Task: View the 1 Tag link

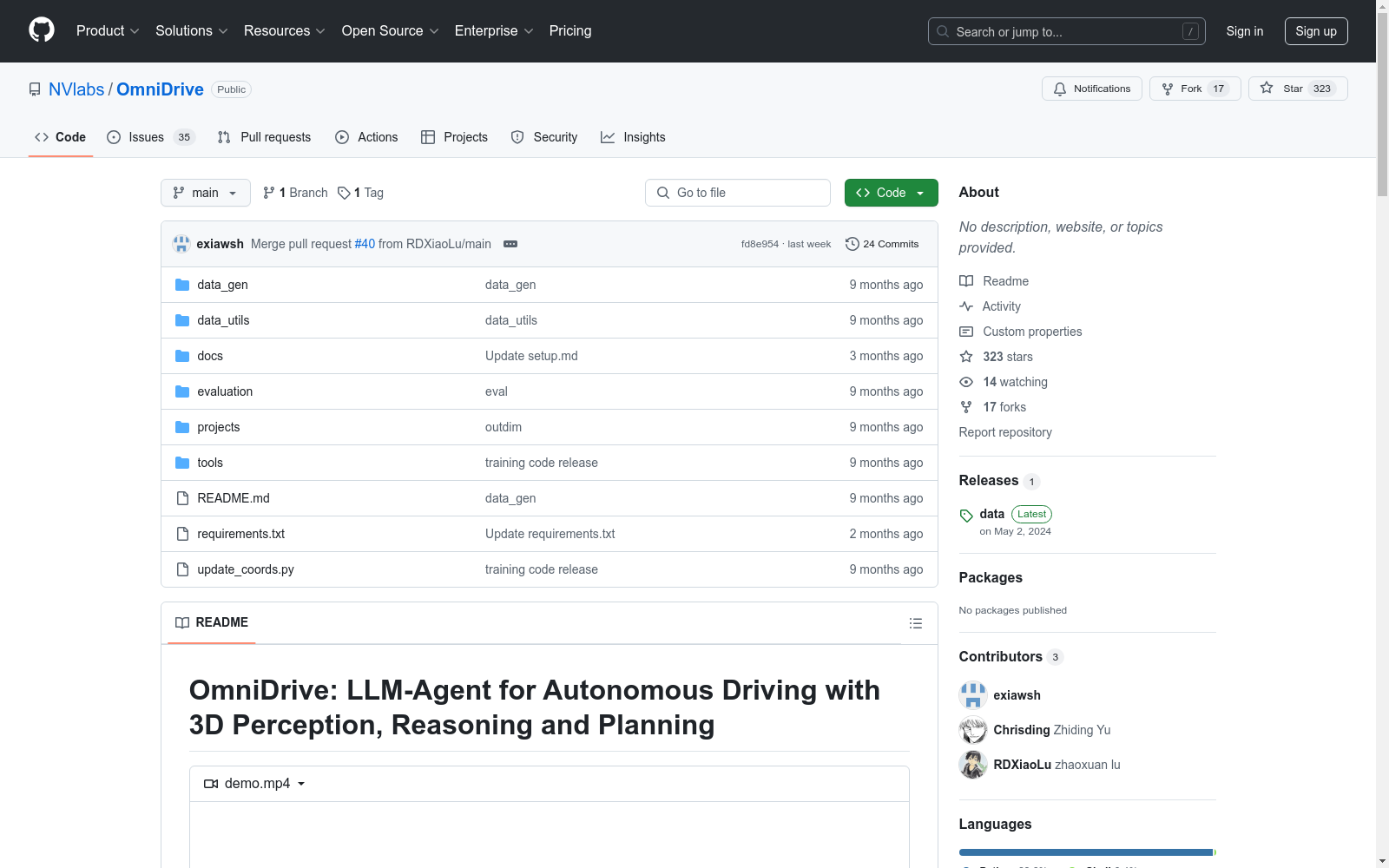Action: pyautogui.click(x=360, y=193)
